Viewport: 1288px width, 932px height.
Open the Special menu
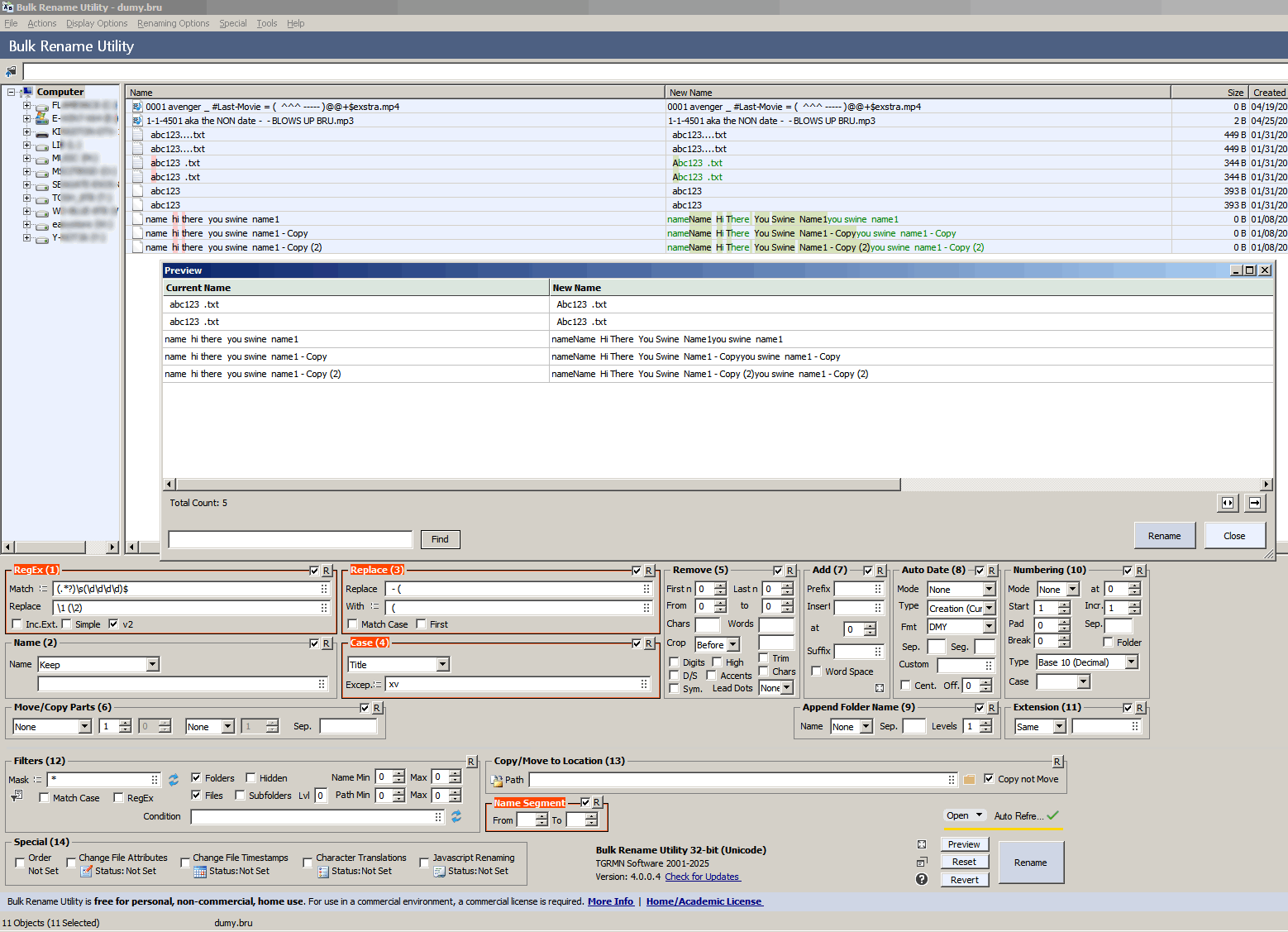pos(233,23)
